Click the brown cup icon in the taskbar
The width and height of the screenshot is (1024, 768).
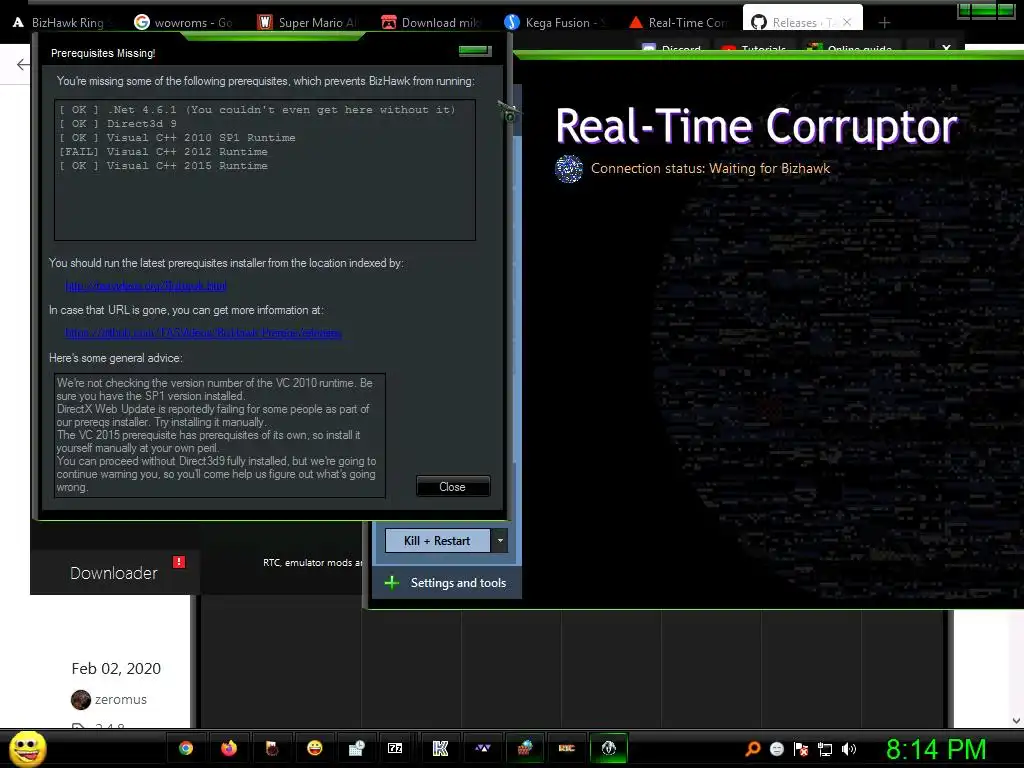(272, 748)
